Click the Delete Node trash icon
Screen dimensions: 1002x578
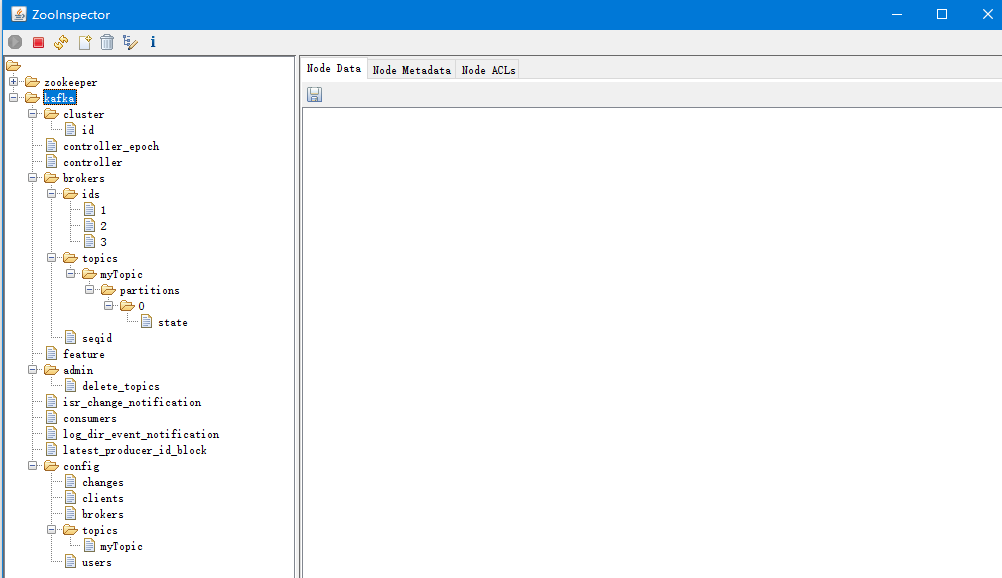pos(107,42)
